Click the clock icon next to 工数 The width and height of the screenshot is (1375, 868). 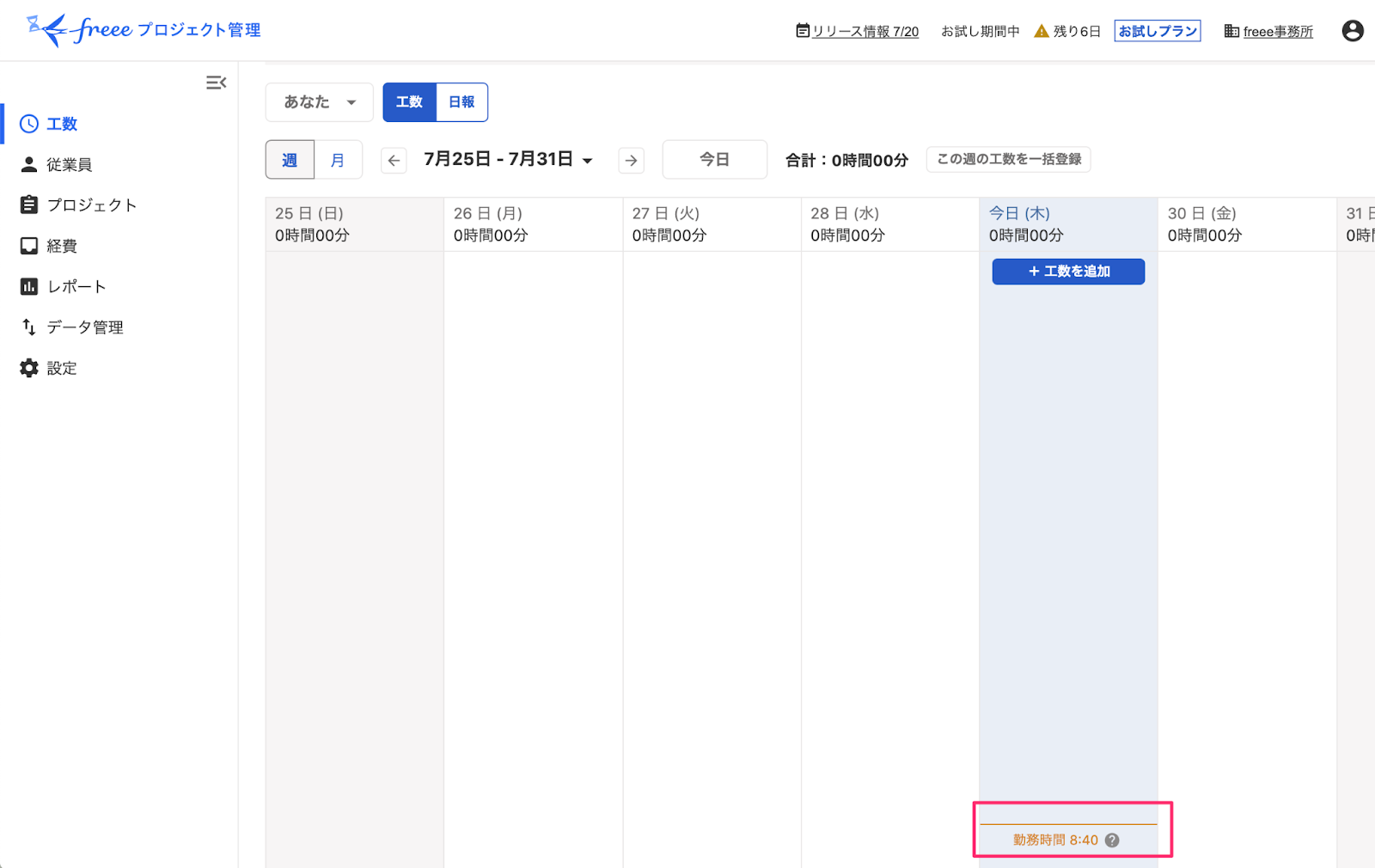coord(29,124)
